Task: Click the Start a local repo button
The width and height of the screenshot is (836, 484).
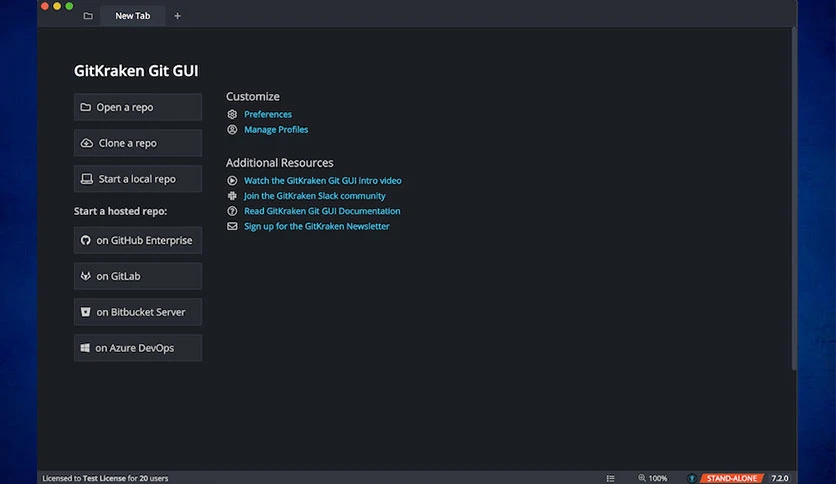Action: 138,179
